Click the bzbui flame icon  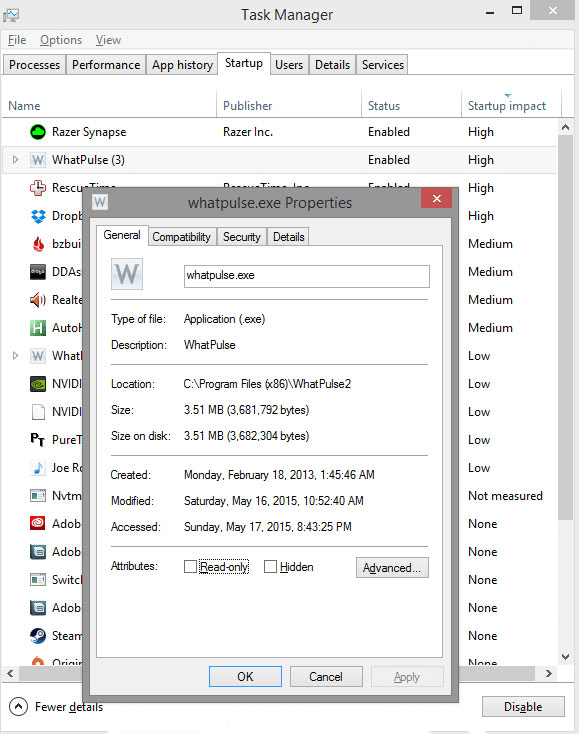pos(38,244)
